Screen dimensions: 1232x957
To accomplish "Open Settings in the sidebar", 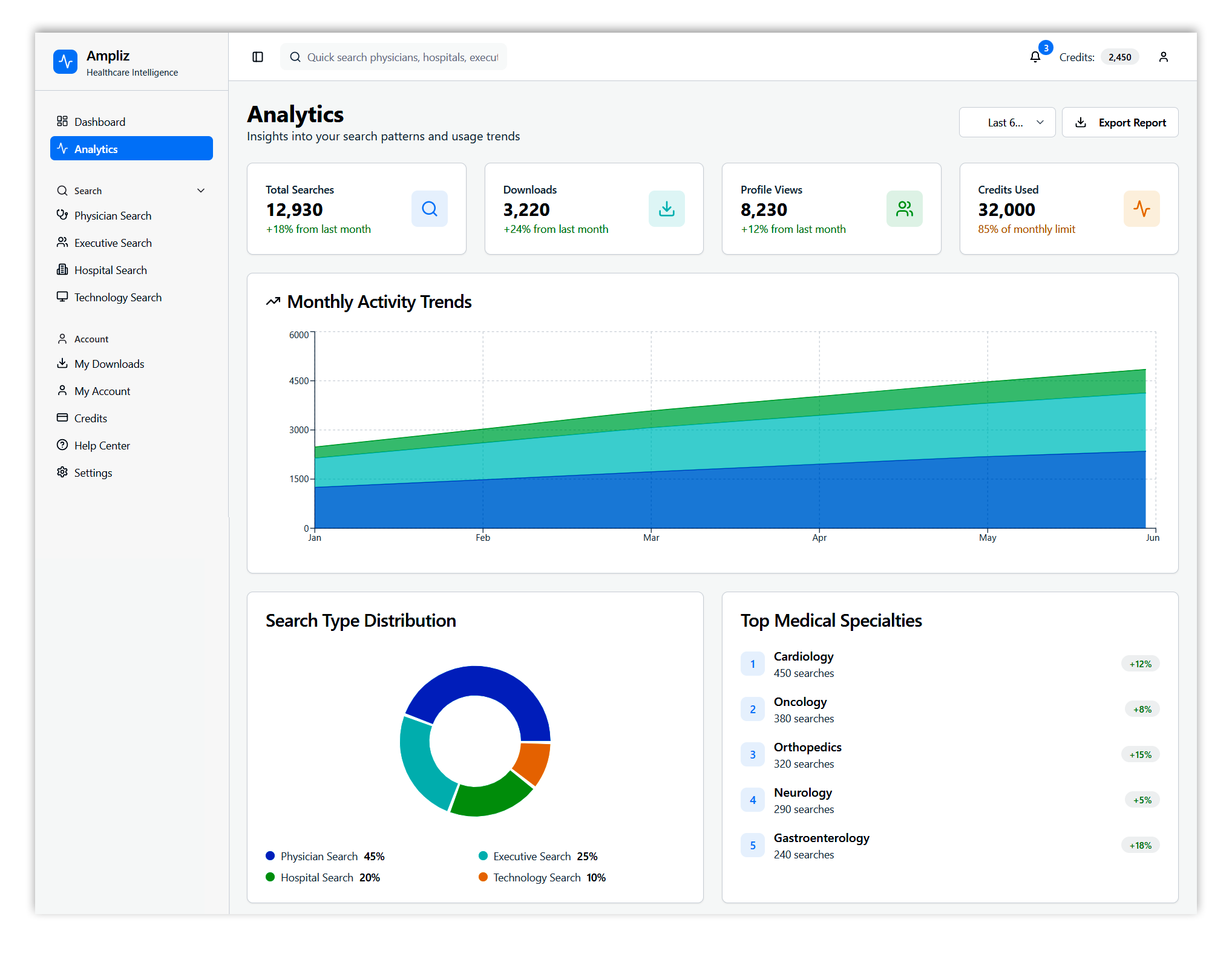I will 93,472.
